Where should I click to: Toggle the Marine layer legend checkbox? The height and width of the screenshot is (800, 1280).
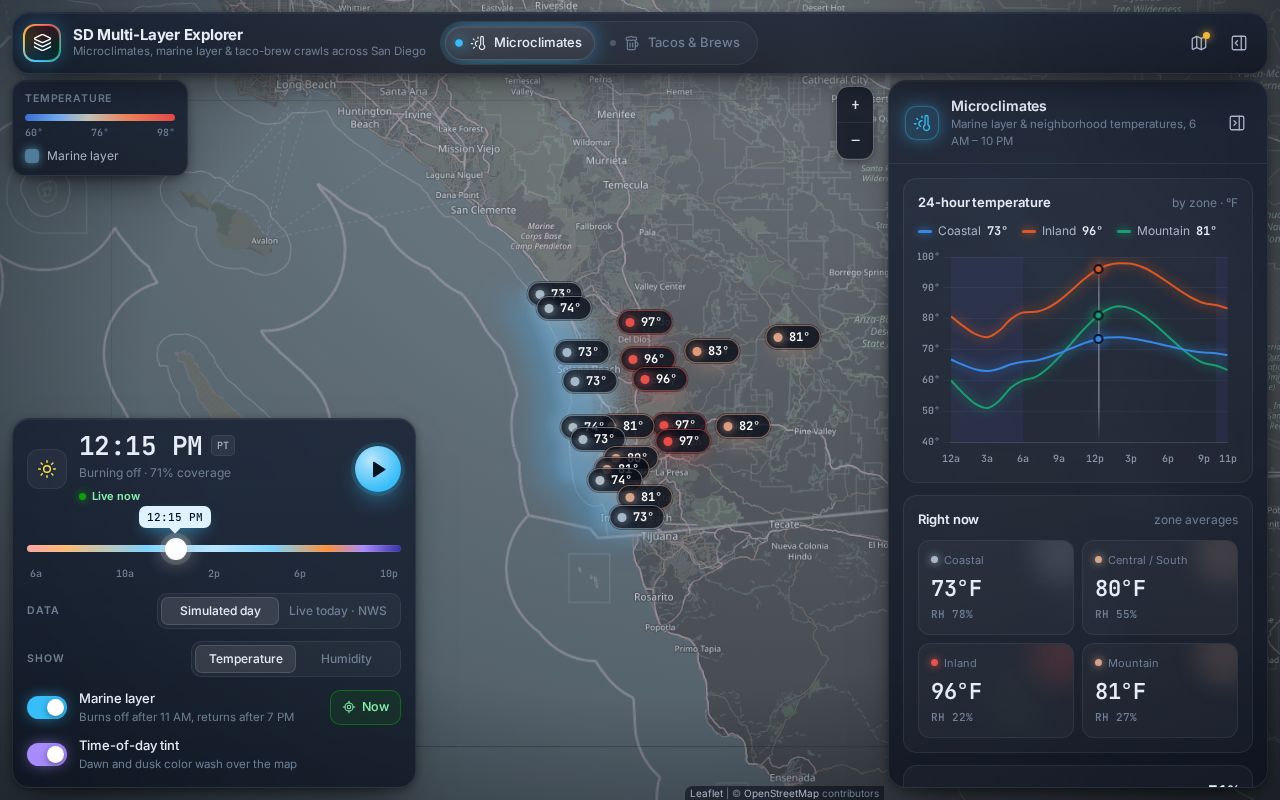pos(32,156)
